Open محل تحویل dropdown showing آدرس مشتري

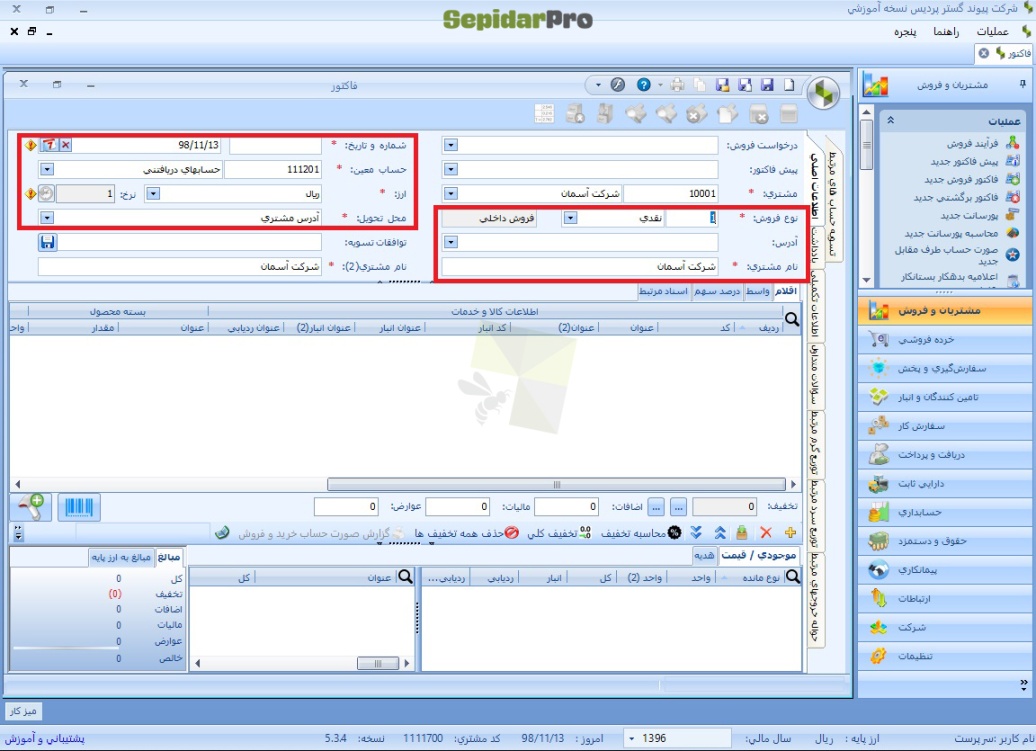coord(46,217)
